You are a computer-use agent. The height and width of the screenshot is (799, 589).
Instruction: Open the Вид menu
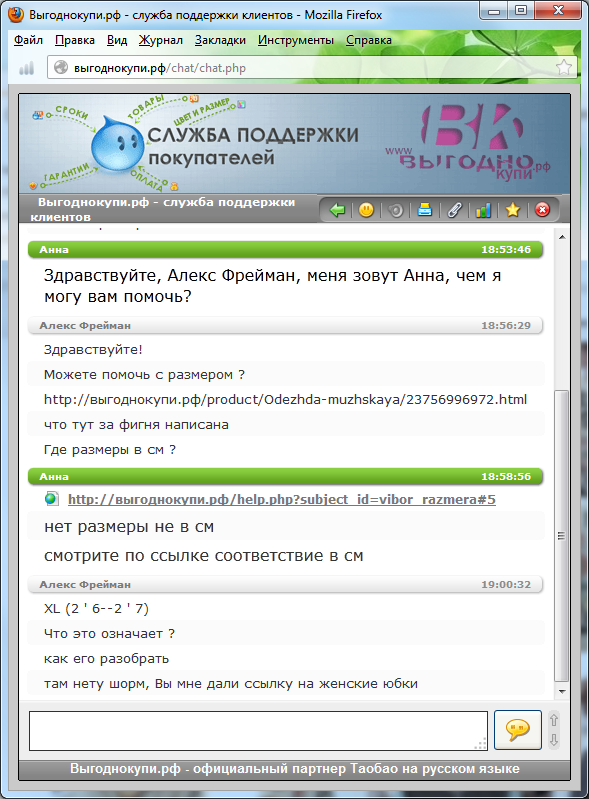coord(117,40)
